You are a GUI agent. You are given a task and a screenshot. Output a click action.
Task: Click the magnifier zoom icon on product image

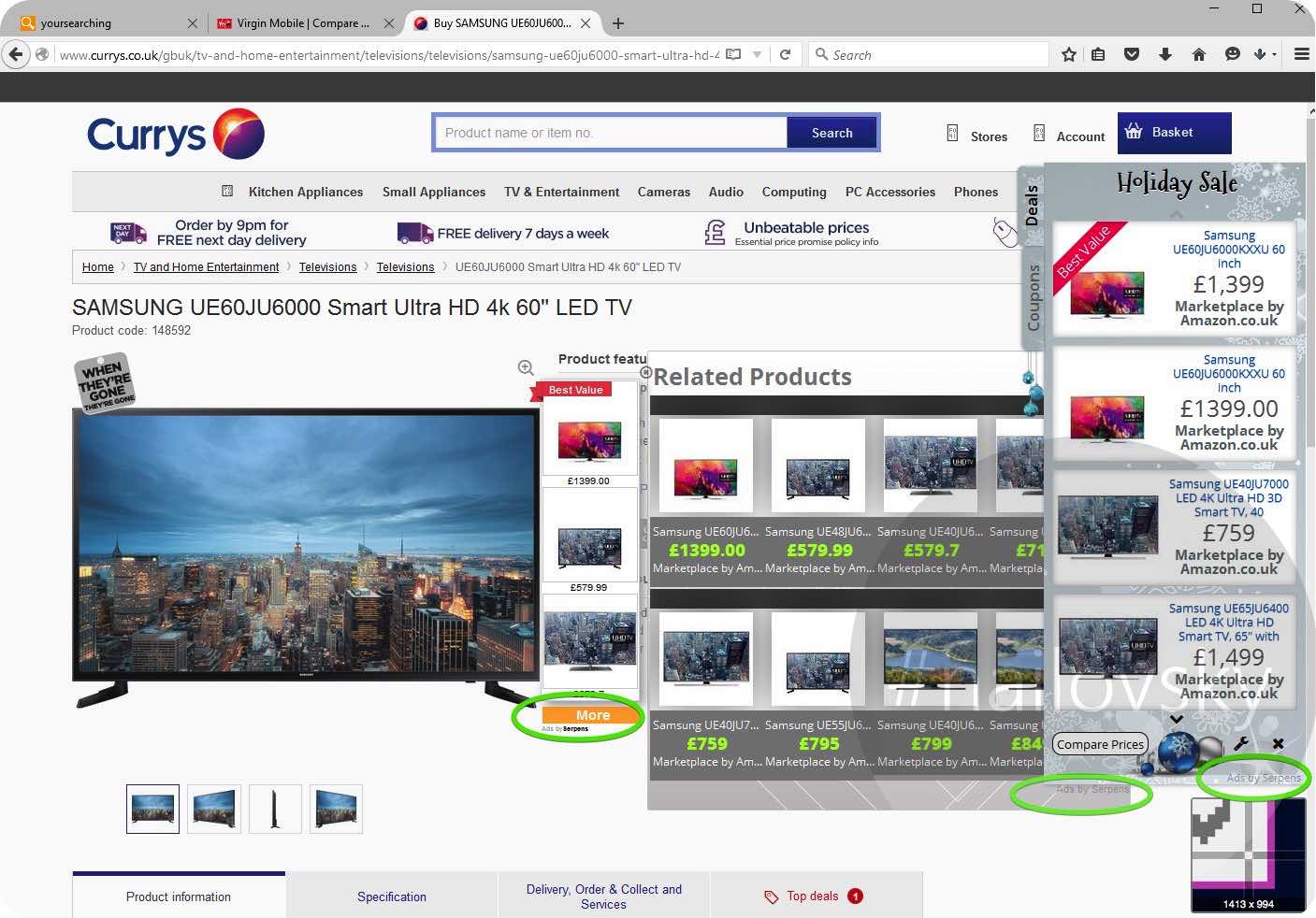click(x=526, y=368)
